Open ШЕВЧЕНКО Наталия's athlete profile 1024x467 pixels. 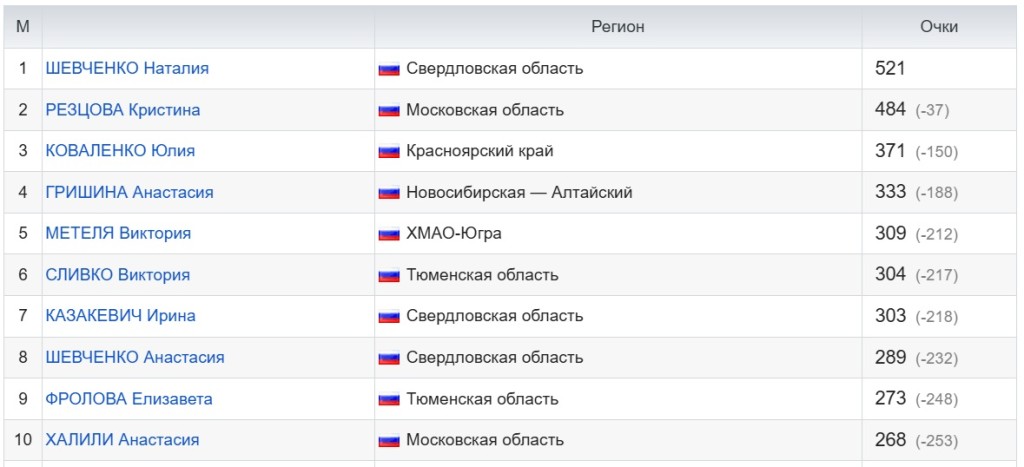pos(127,69)
